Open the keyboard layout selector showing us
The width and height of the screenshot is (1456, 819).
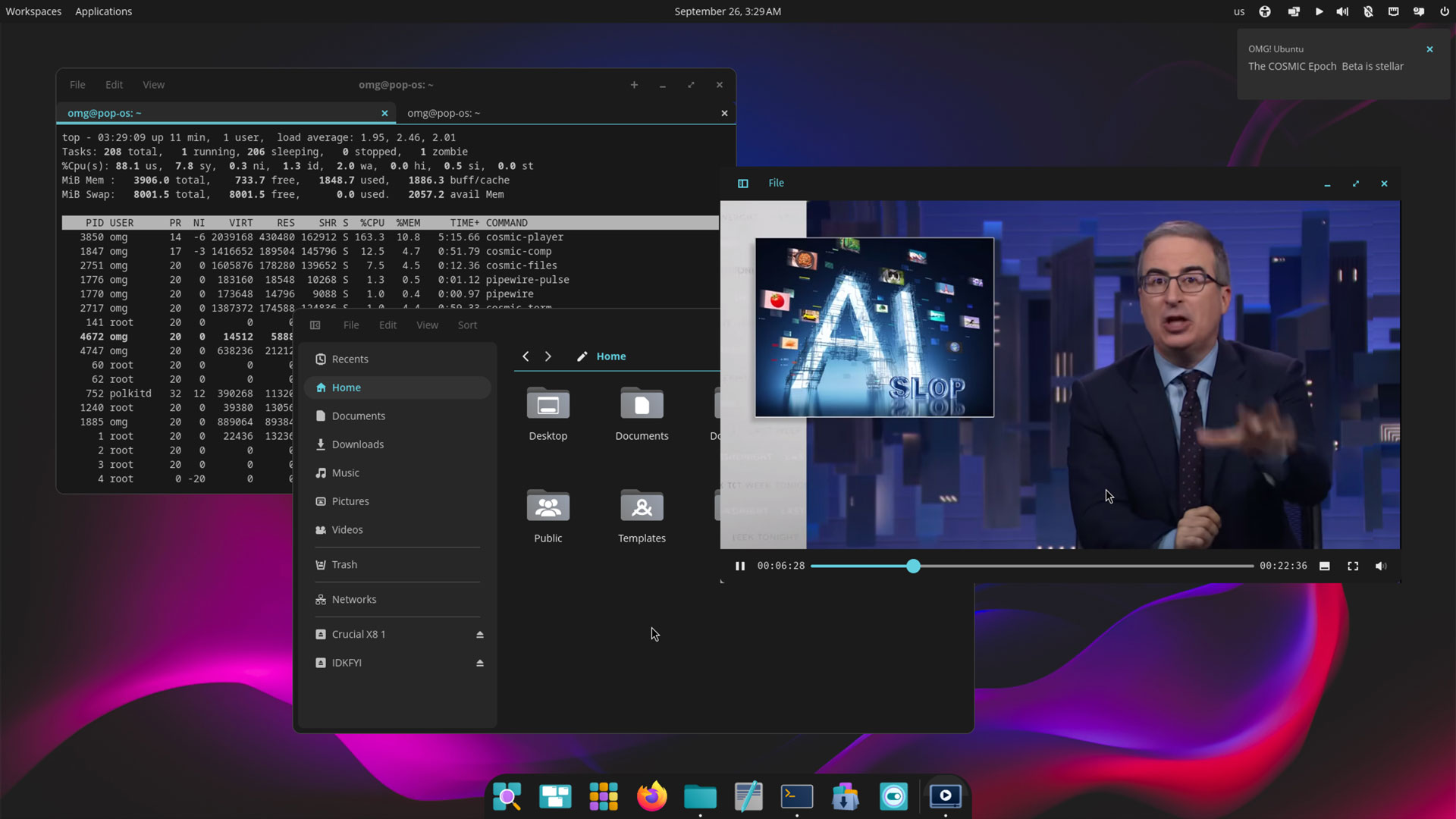1238,11
